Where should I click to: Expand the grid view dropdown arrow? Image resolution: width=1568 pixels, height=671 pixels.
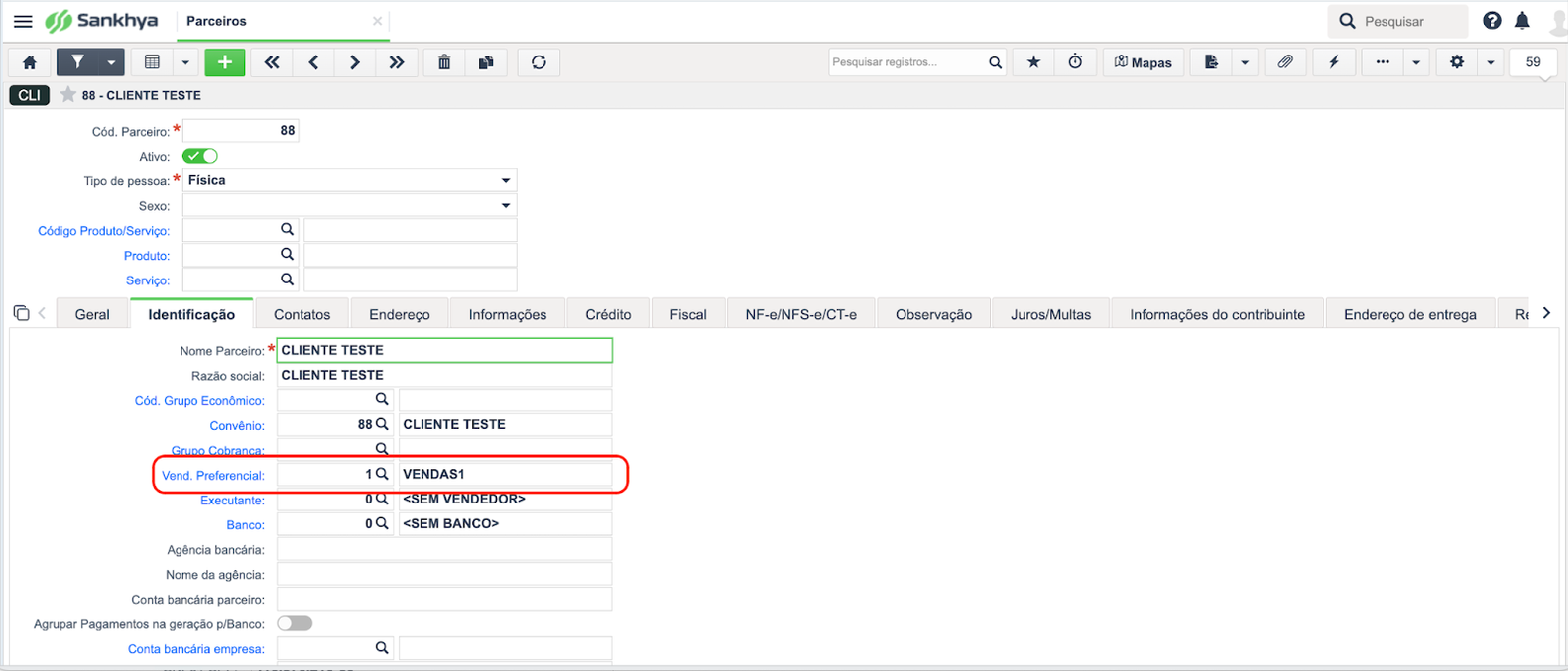click(x=185, y=62)
